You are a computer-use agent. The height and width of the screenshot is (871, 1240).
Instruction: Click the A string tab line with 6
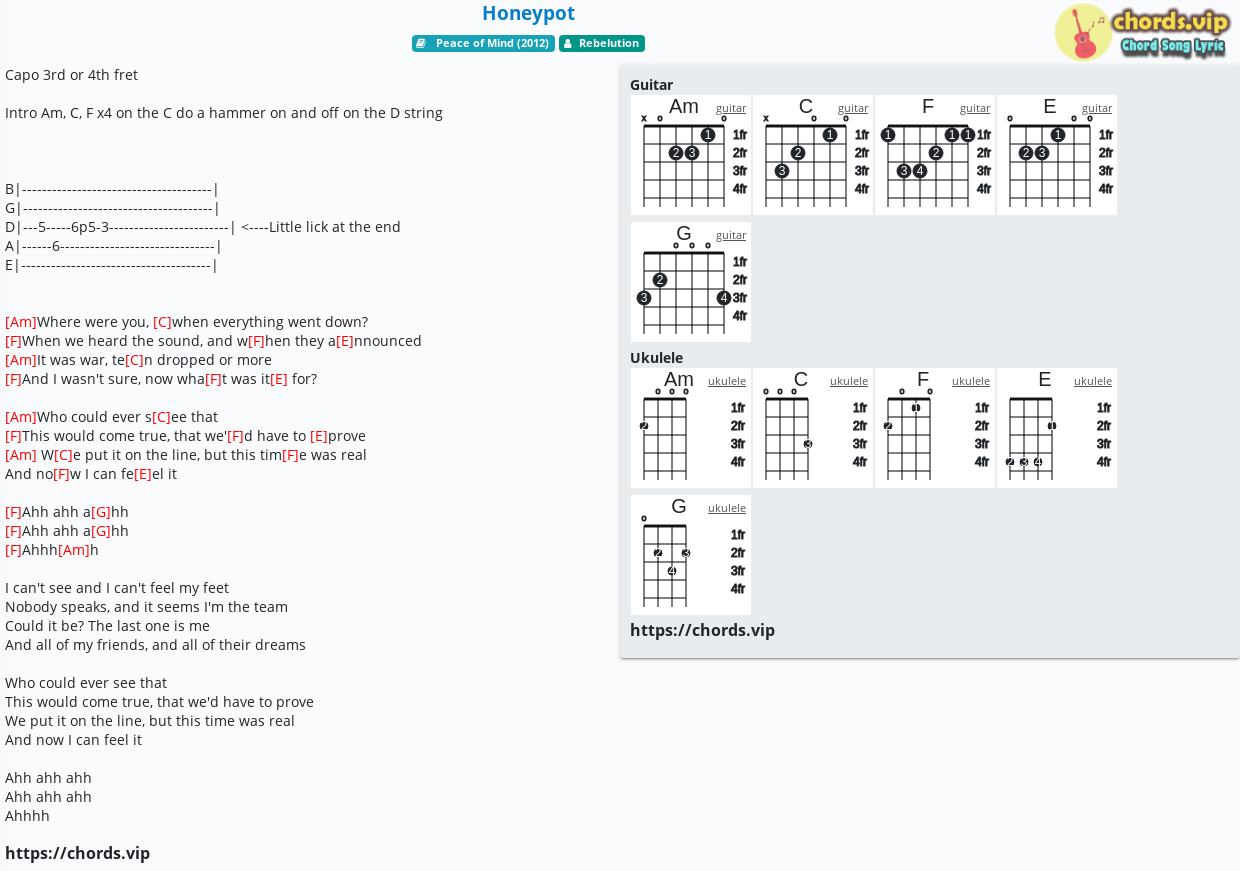click(x=113, y=246)
